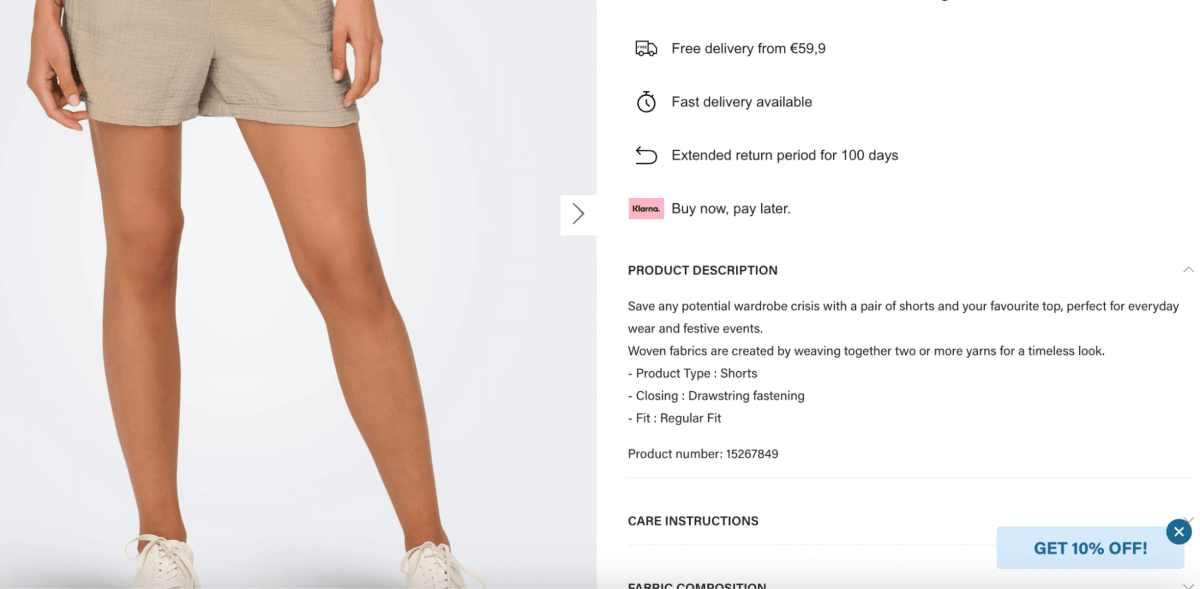This screenshot has width=1200, height=589.
Task: Click the Product Description heading
Action: pyautogui.click(x=702, y=270)
